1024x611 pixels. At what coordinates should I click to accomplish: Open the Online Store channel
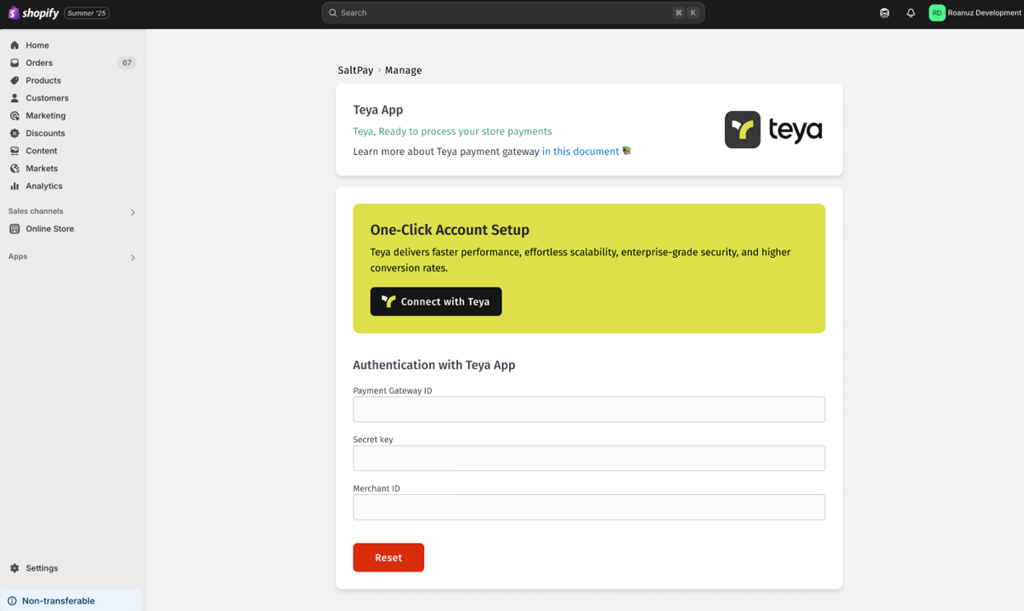(x=49, y=229)
